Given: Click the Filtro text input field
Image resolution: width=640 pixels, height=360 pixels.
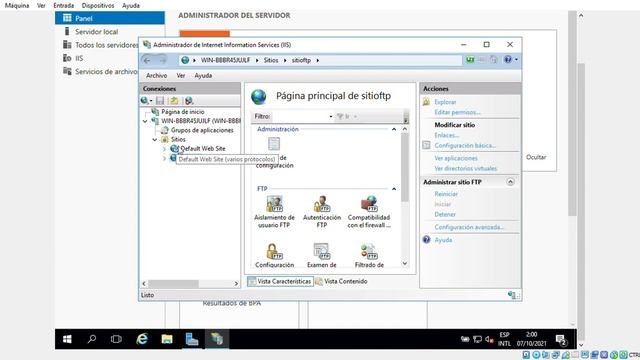Looking at the screenshot, I should pos(300,117).
